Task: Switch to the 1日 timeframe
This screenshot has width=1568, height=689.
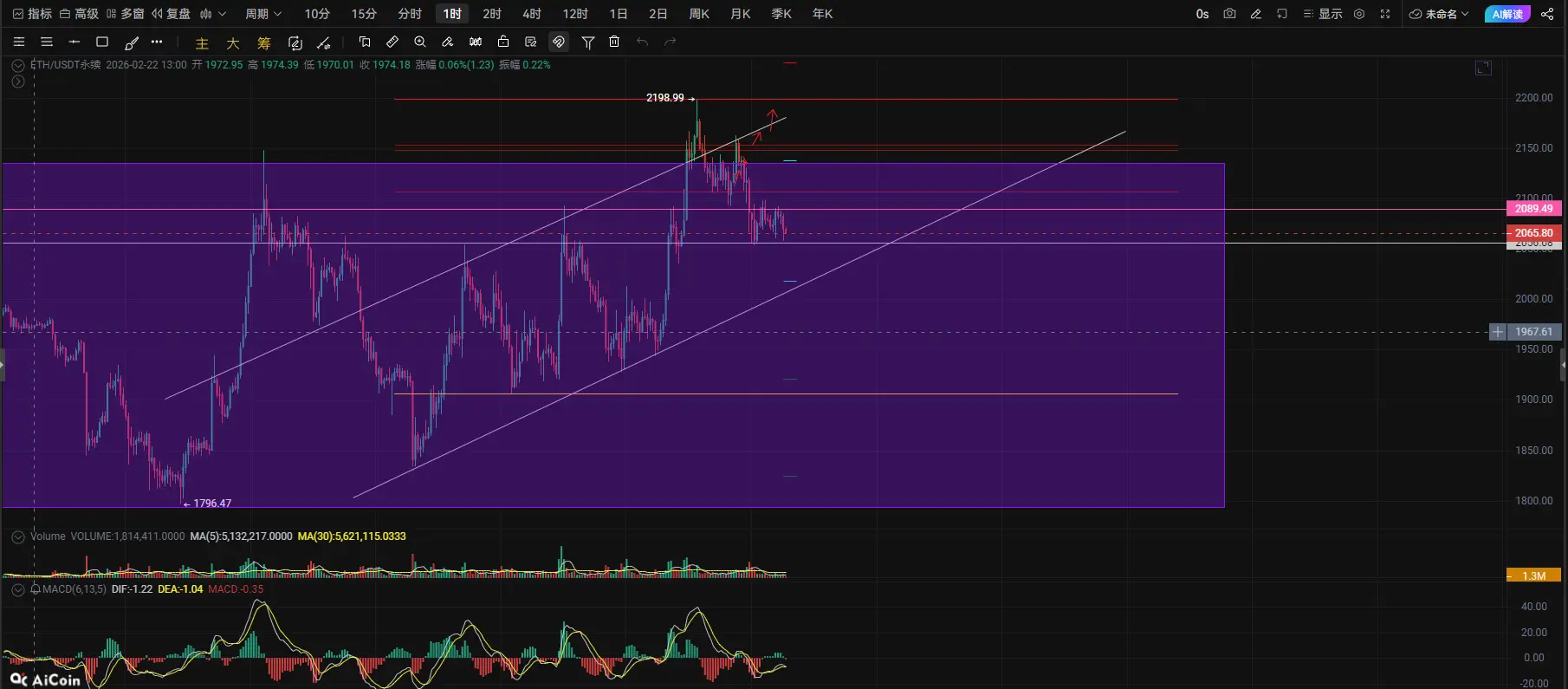Action: (619, 14)
